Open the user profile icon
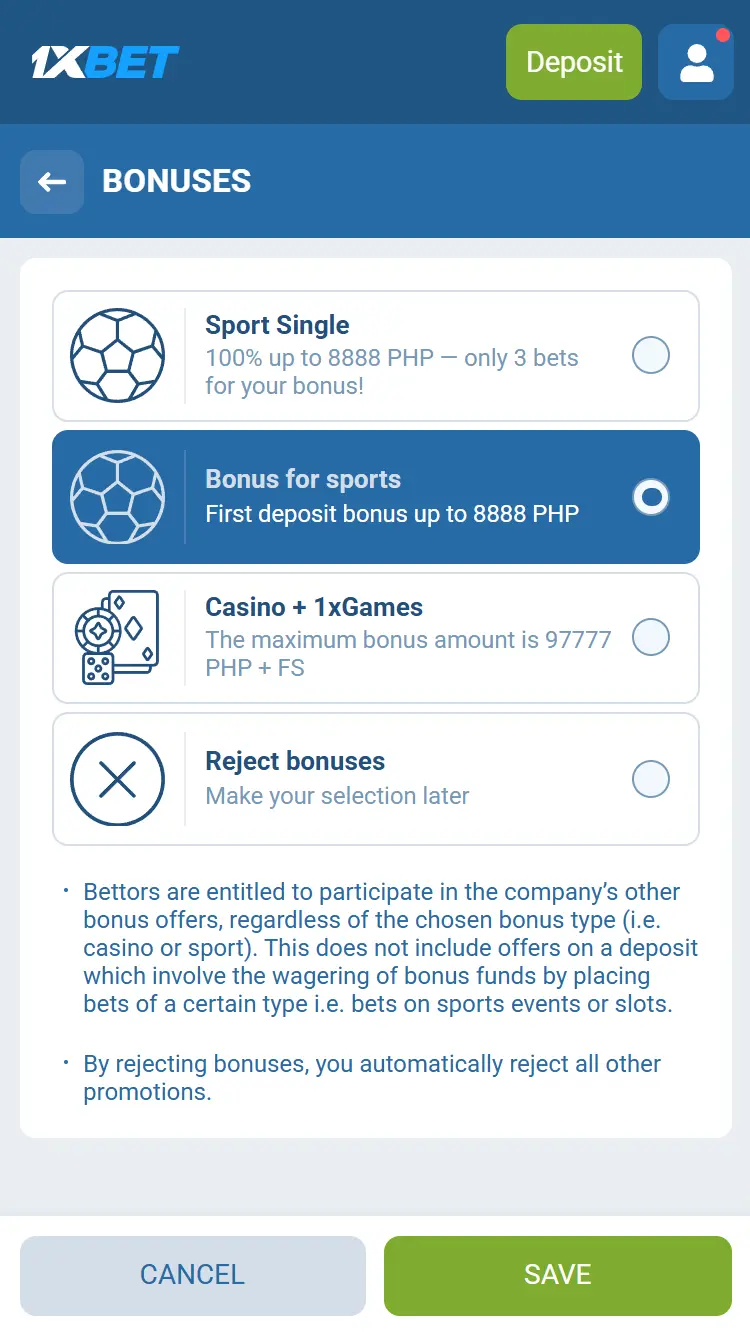Screen dimensions: 750x1334 click(696, 62)
